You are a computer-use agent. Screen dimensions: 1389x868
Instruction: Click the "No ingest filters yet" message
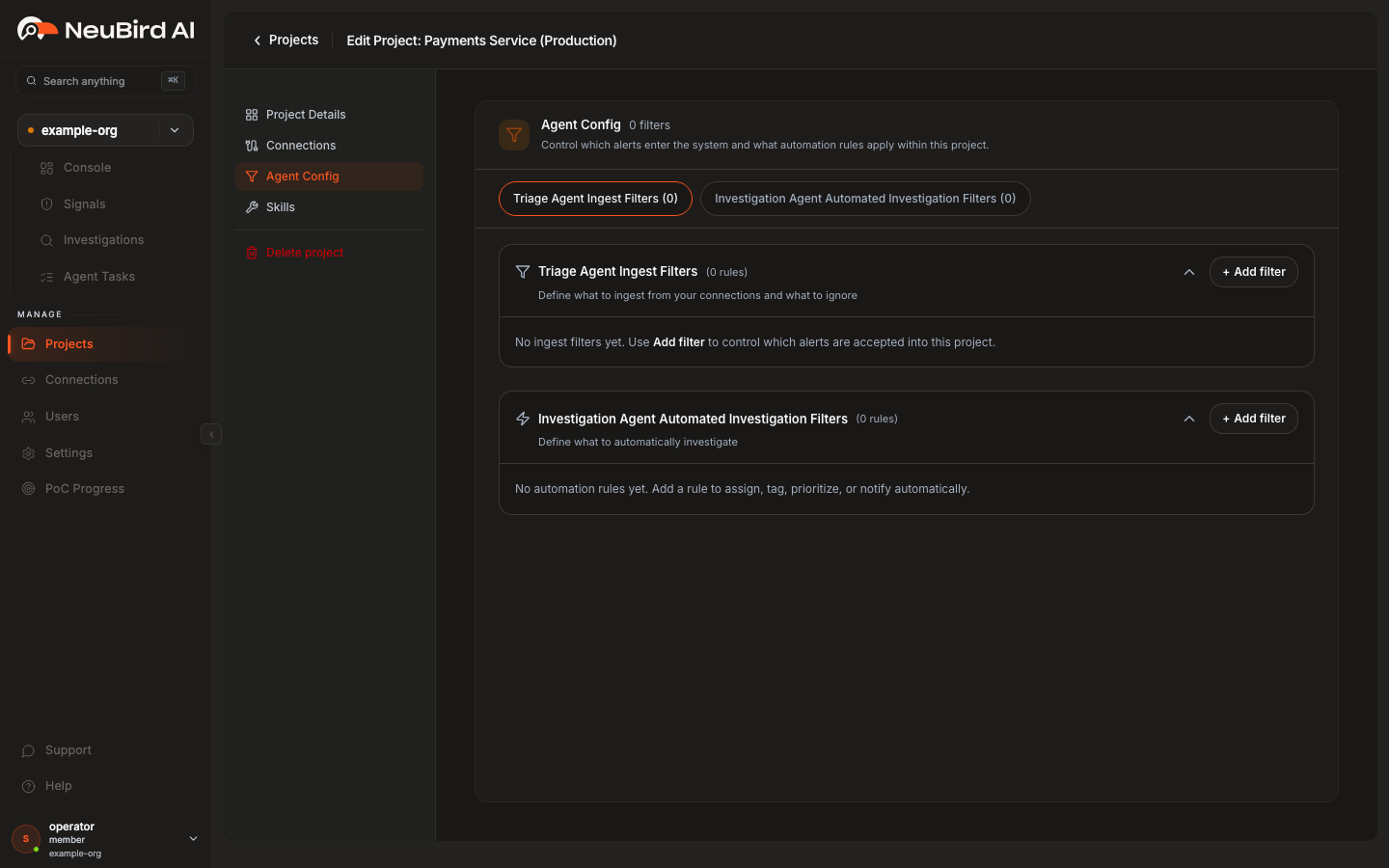755,342
